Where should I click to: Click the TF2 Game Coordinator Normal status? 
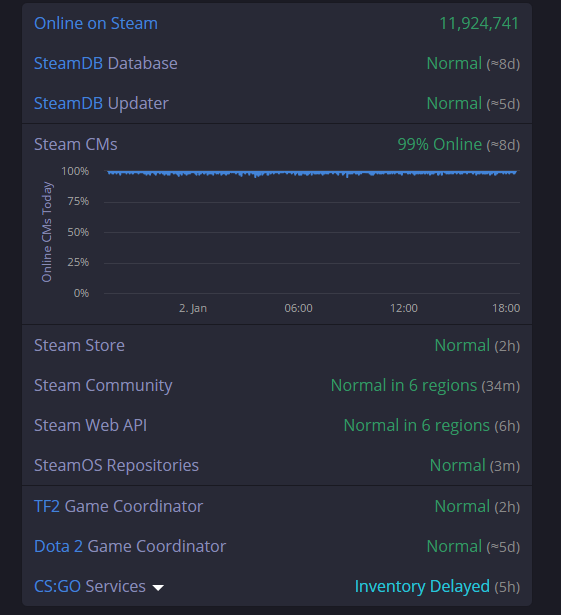(463, 506)
